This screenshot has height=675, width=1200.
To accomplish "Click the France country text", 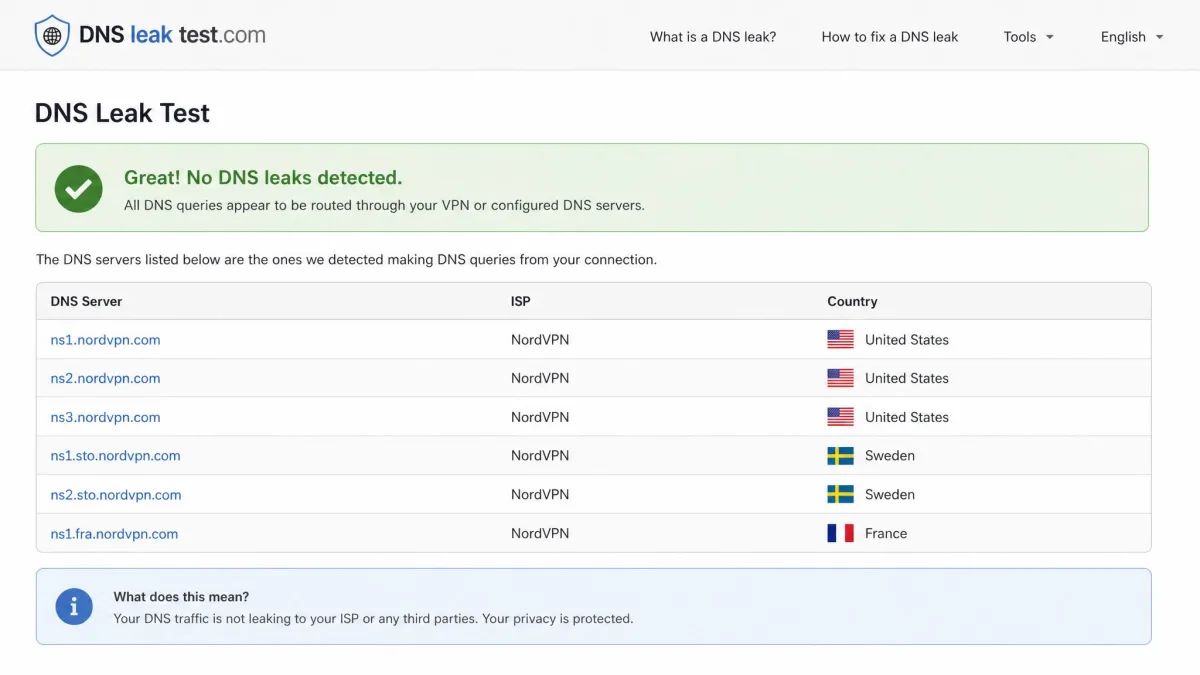I will [886, 533].
